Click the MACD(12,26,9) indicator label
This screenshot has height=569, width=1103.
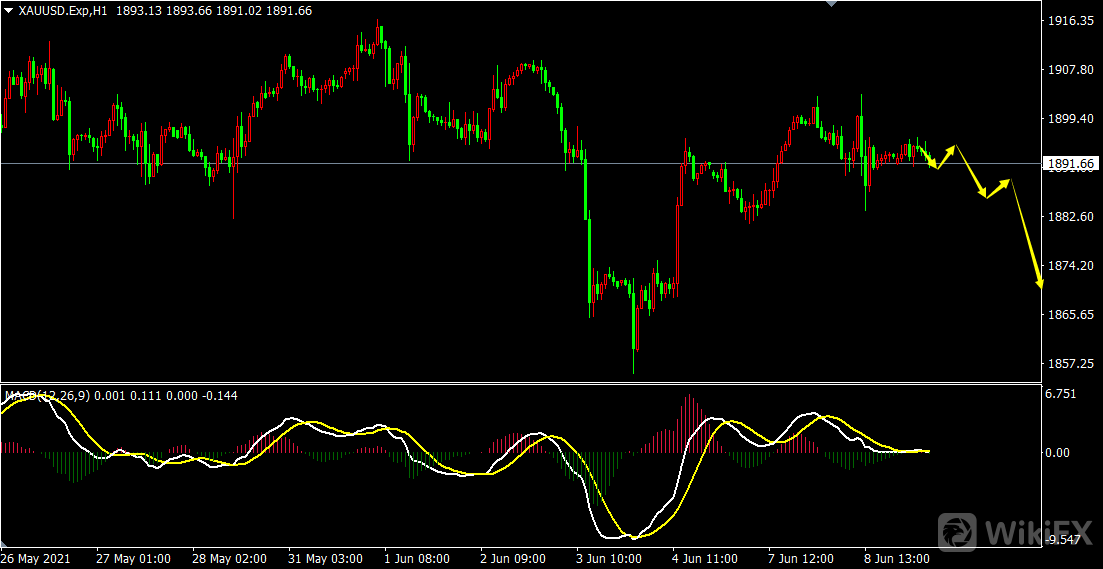pos(46,396)
